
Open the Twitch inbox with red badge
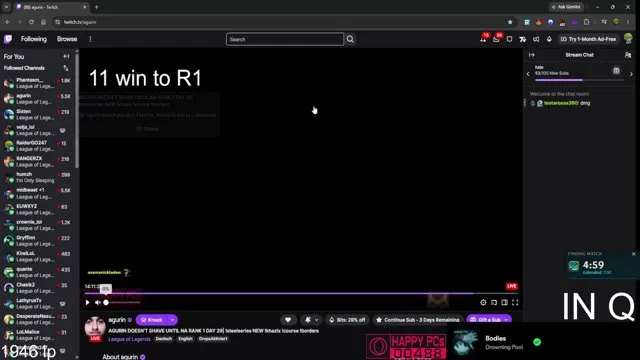[496, 39]
